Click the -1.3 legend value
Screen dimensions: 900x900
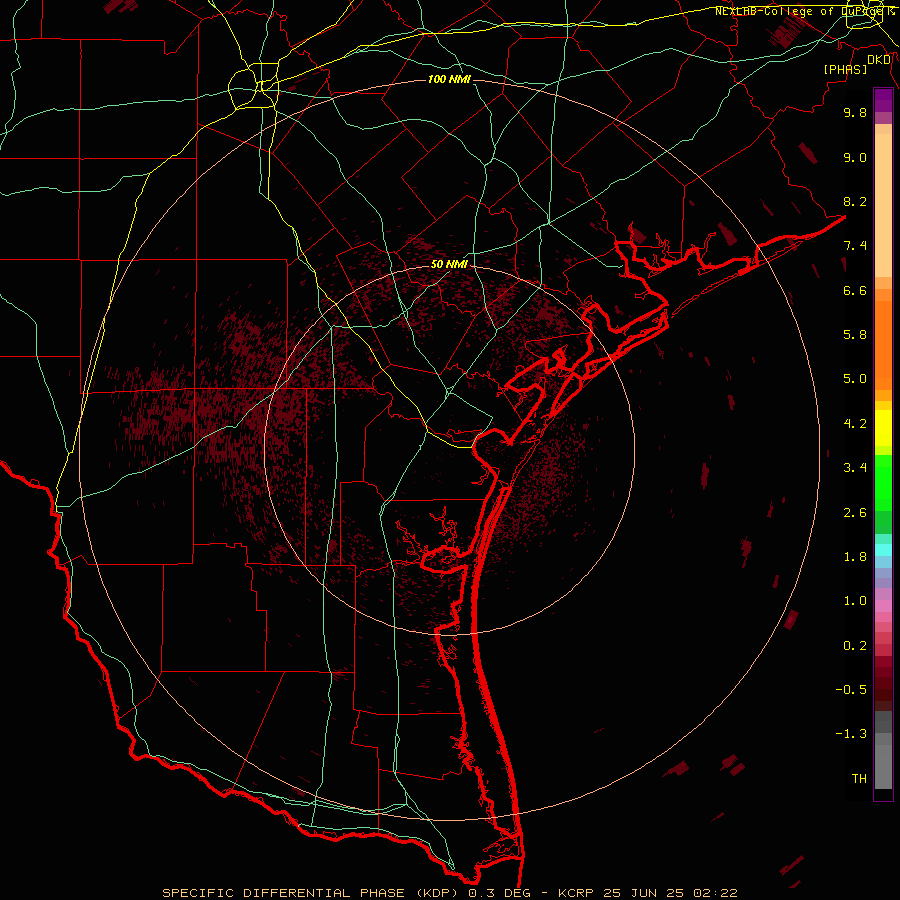pos(851,734)
